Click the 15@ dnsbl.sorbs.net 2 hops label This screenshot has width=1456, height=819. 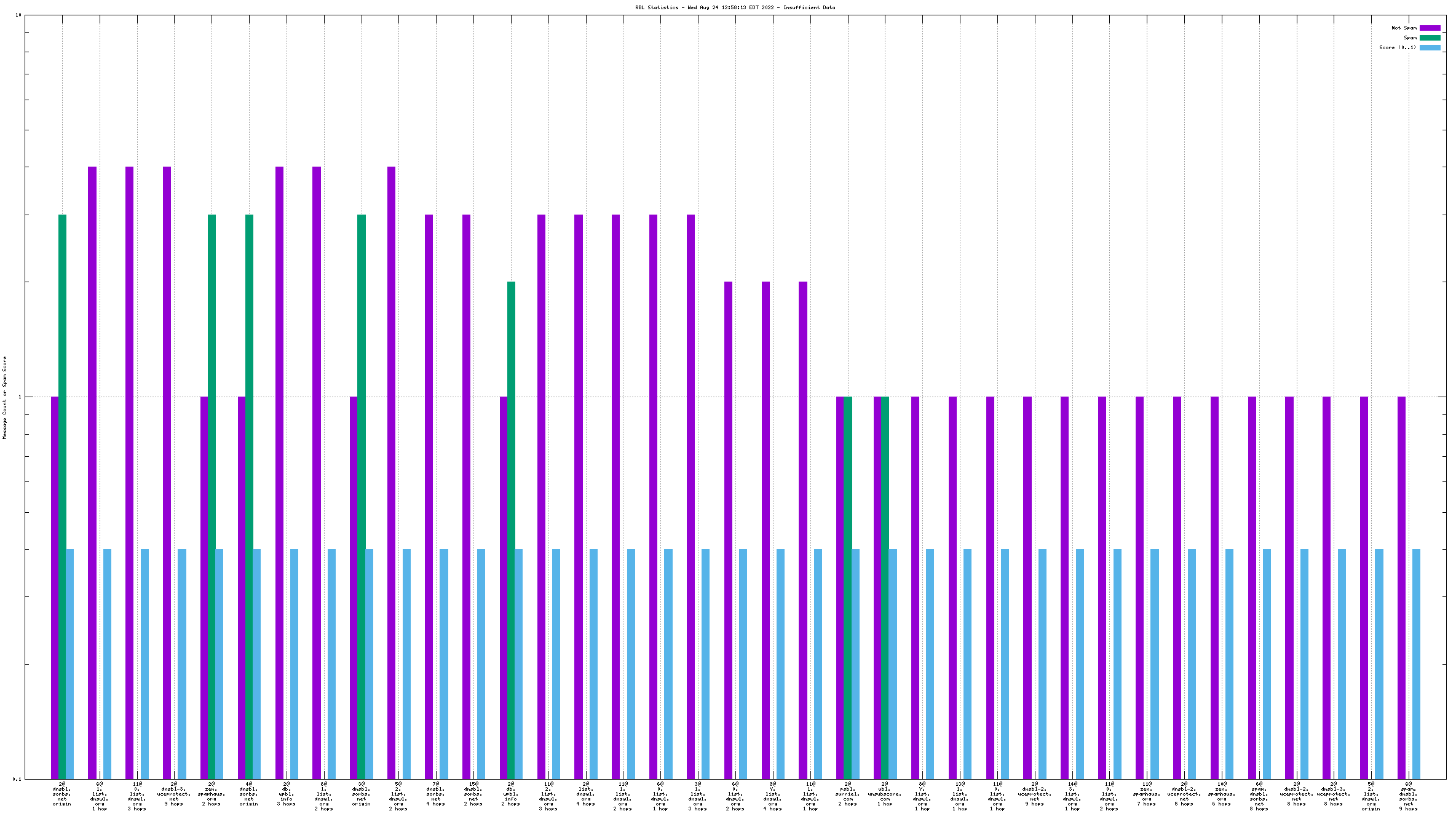pos(473,794)
